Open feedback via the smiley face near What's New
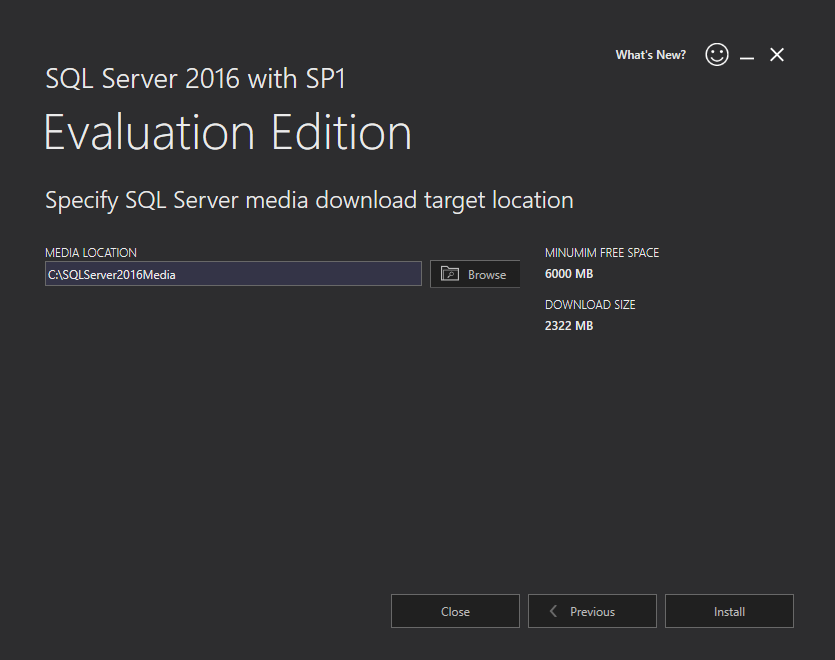The image size is (835, 660). point(717,54)
